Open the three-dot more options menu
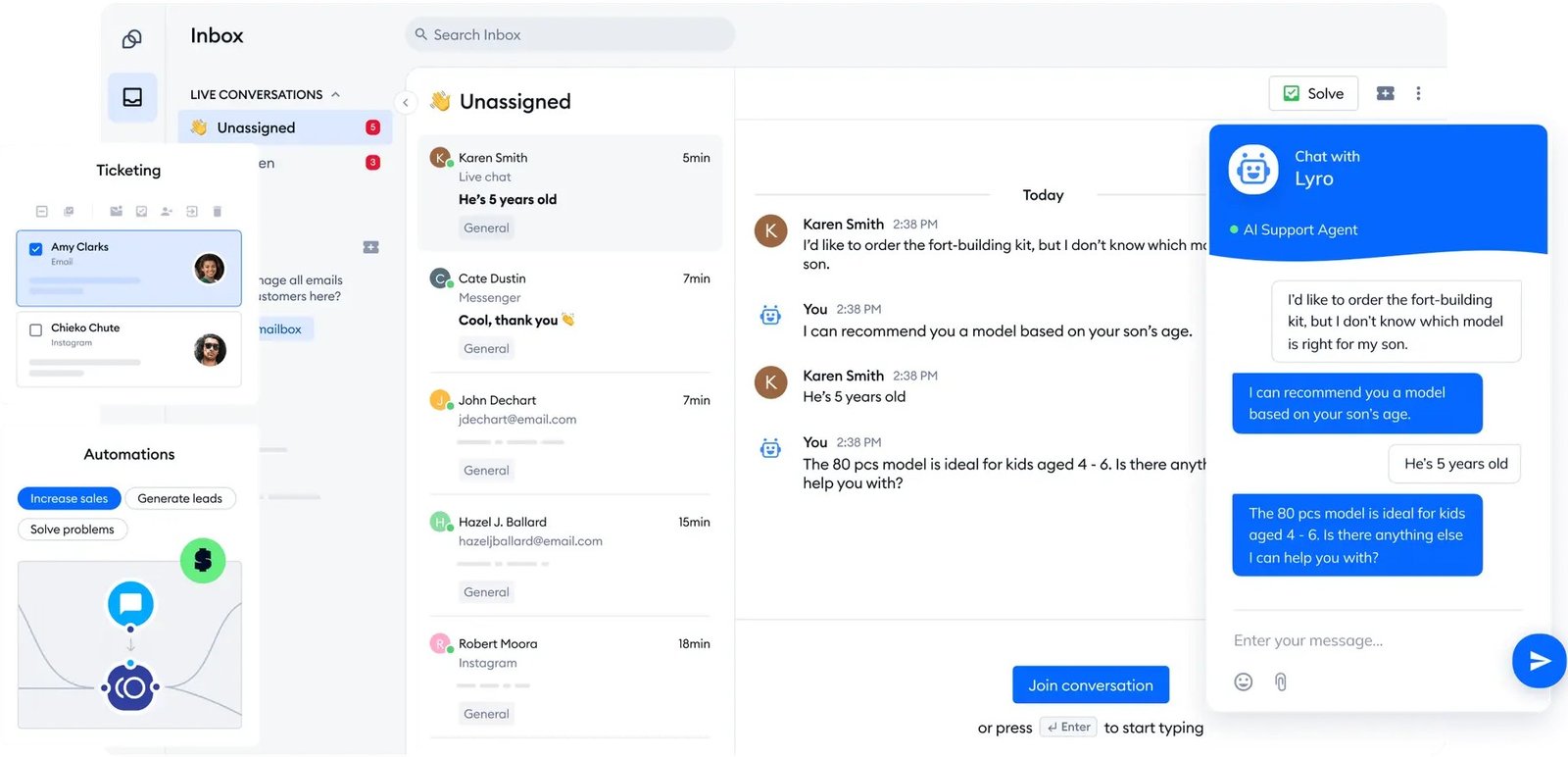1568x757 pixels. pos(1418,93)
